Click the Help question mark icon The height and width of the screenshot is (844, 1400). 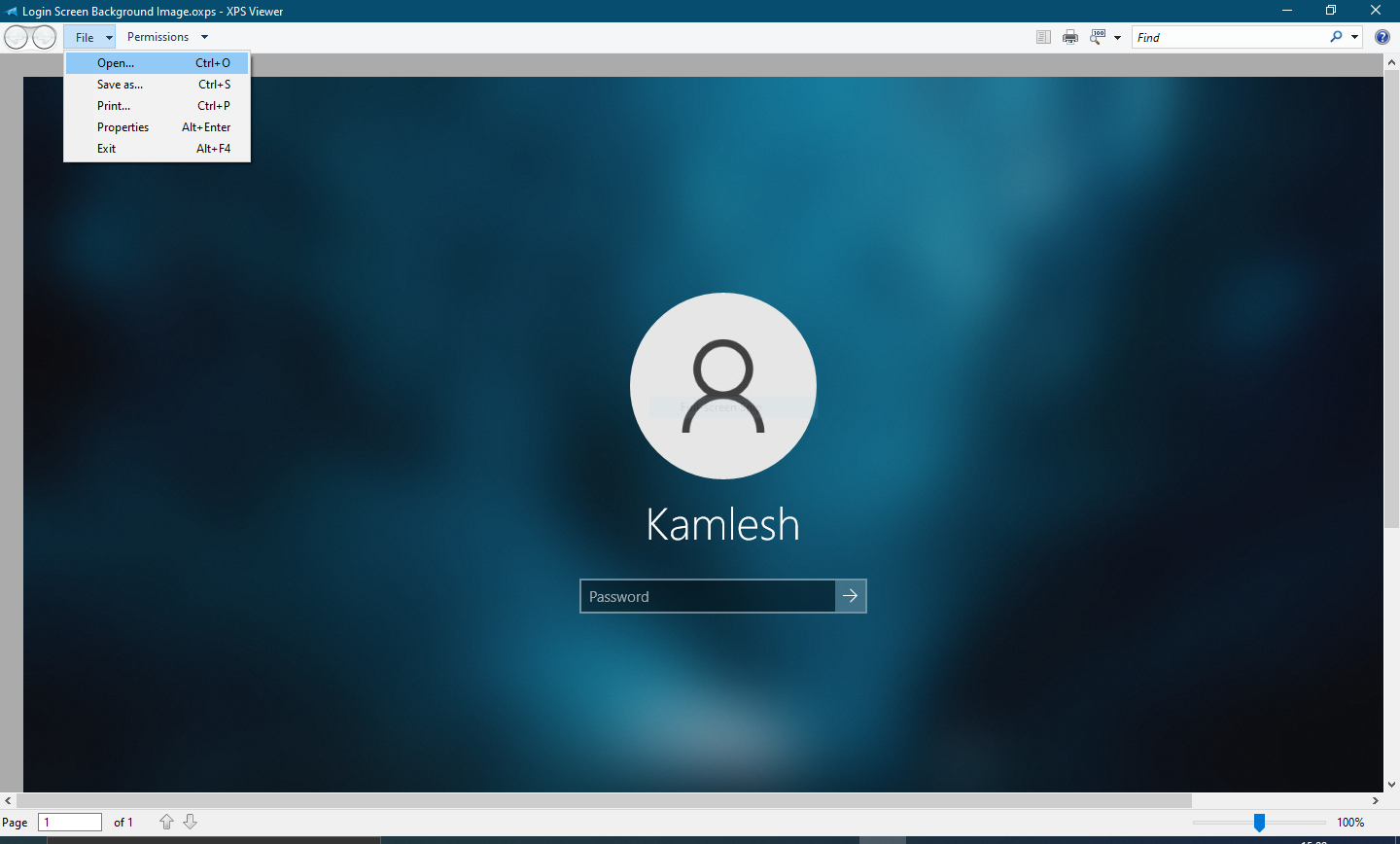pyautogui.click(x=1382, y=36)
